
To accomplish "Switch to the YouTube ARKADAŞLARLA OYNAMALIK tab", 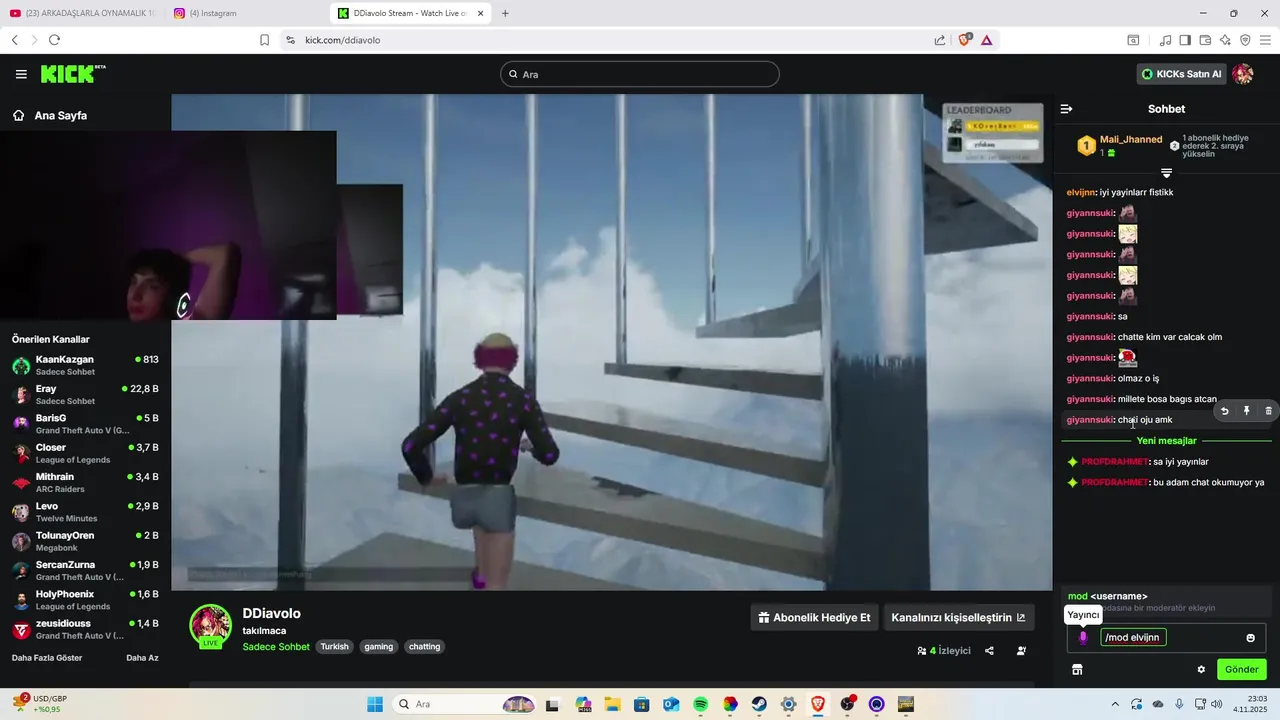I will coord(83,13).
